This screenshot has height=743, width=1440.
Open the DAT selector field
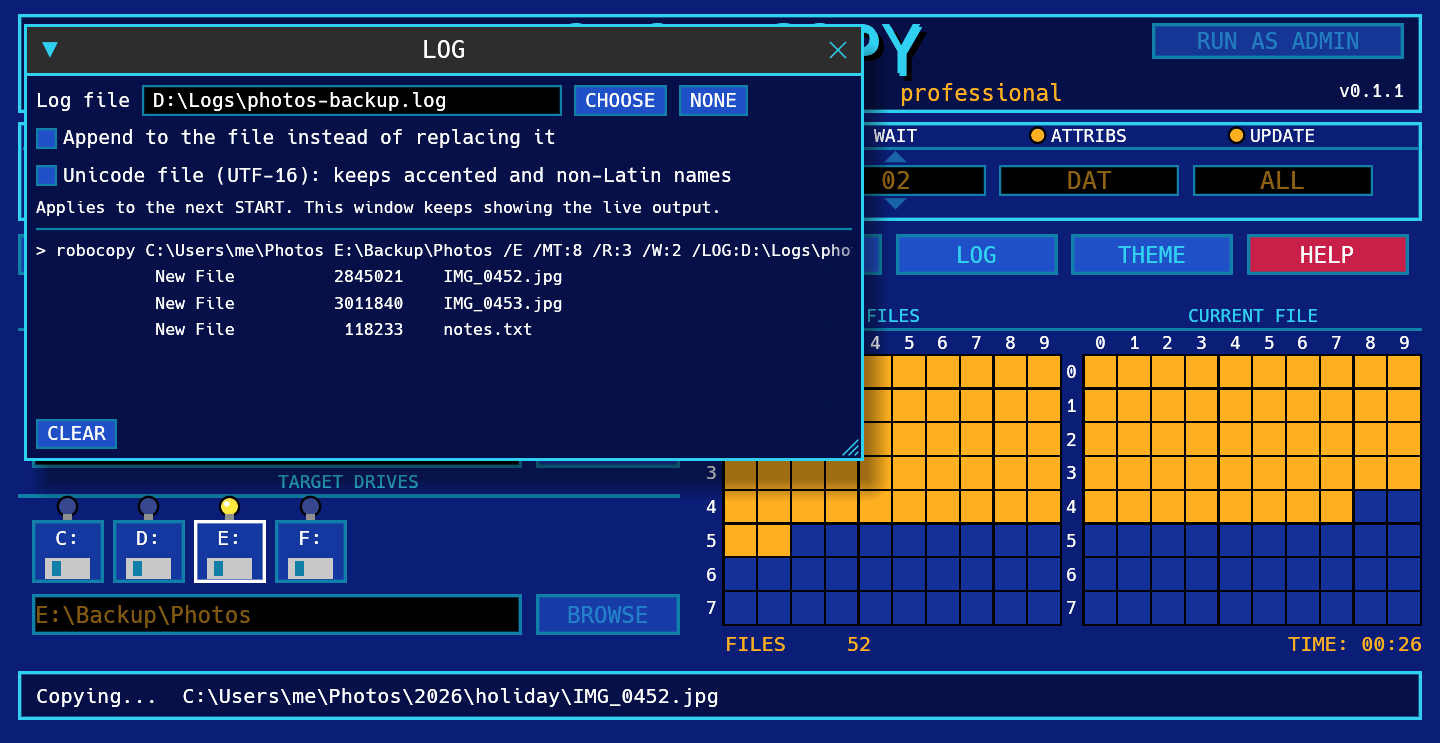[x=1089, y=181]
